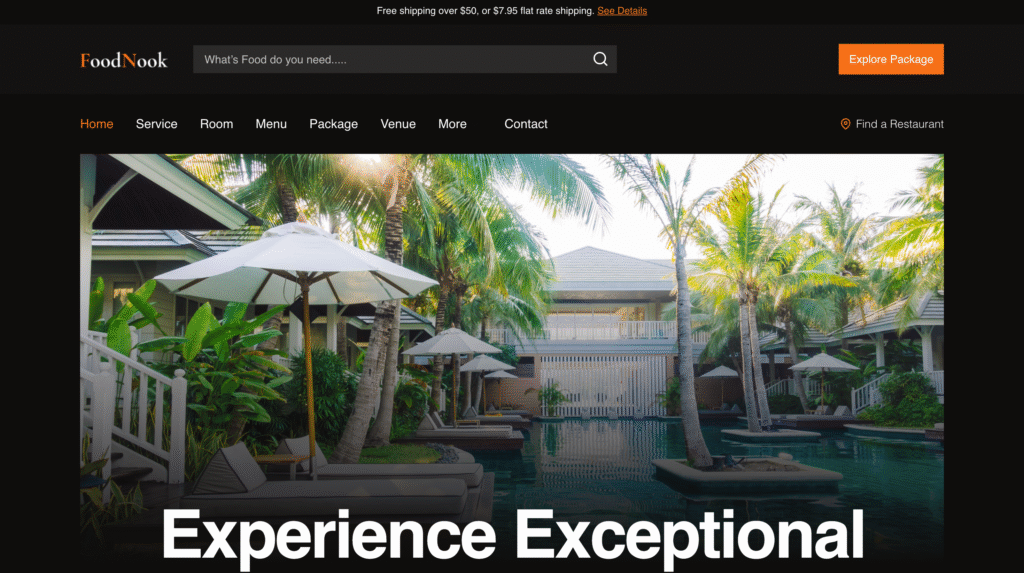Image resolution: width=1024 pixels, height=573 pixels.
Task: Choose Package in the navigation bar
Action: point(334,124)
